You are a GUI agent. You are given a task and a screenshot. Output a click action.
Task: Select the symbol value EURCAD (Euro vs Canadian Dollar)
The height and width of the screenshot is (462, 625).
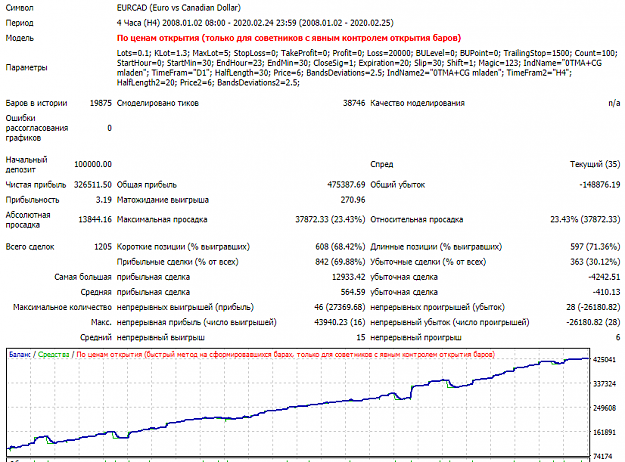coord(179,8)
